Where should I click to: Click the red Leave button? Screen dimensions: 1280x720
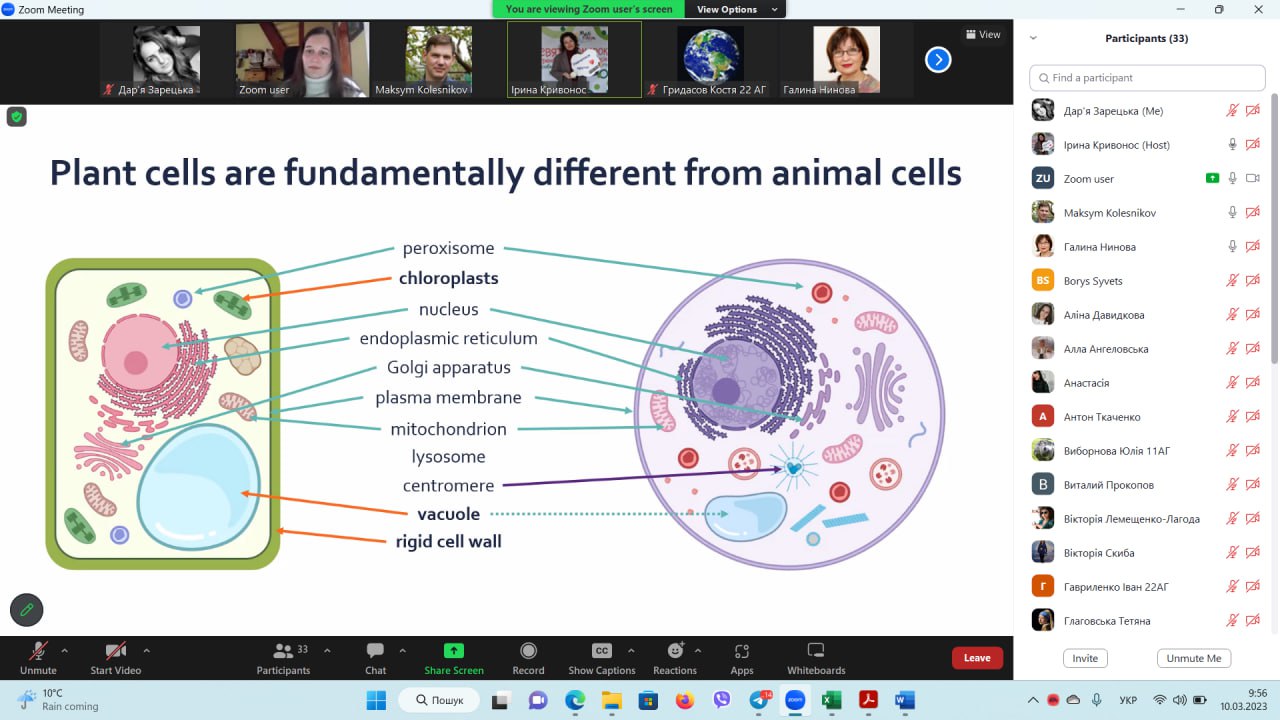(x=976, y=657)
